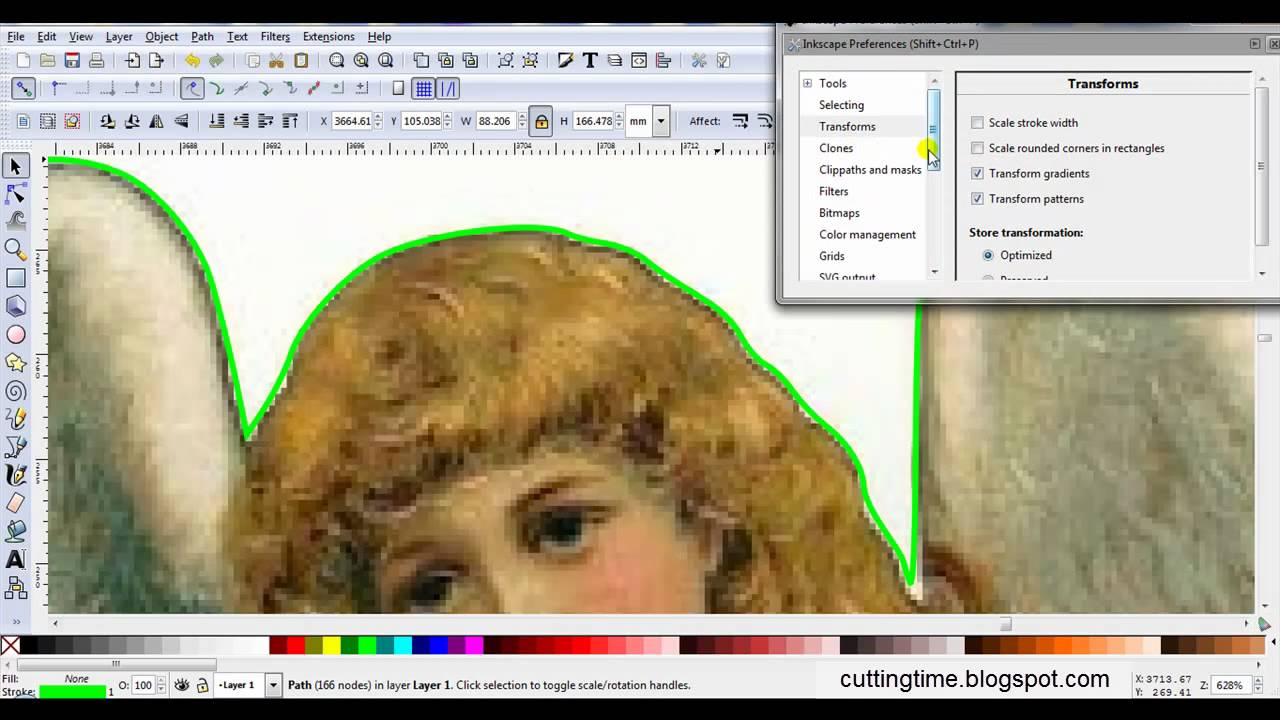Open the File menu

pos(16,37)
